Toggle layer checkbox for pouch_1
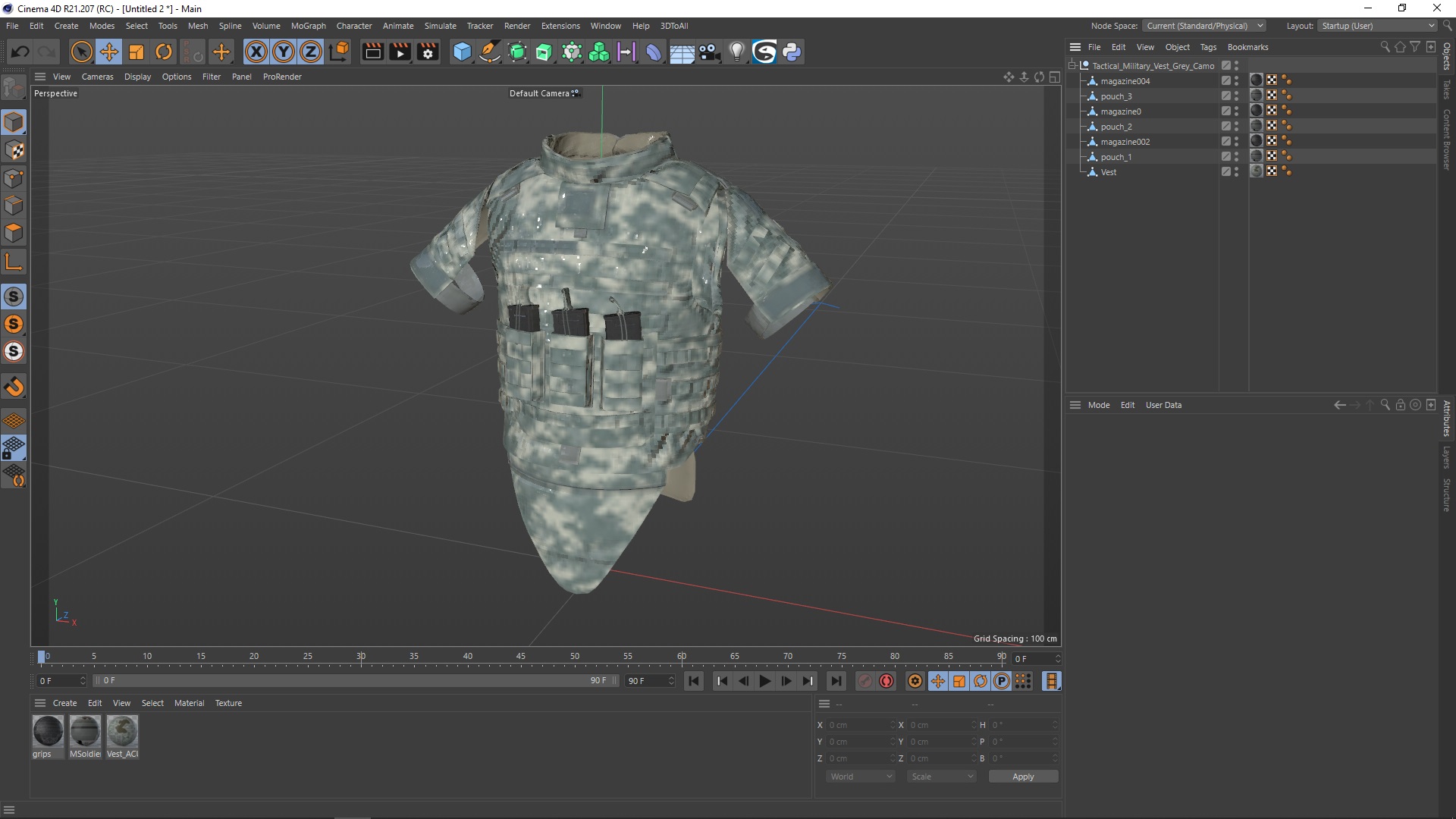The height and width of the screenshot is (819, 1456). (1225, 156)
